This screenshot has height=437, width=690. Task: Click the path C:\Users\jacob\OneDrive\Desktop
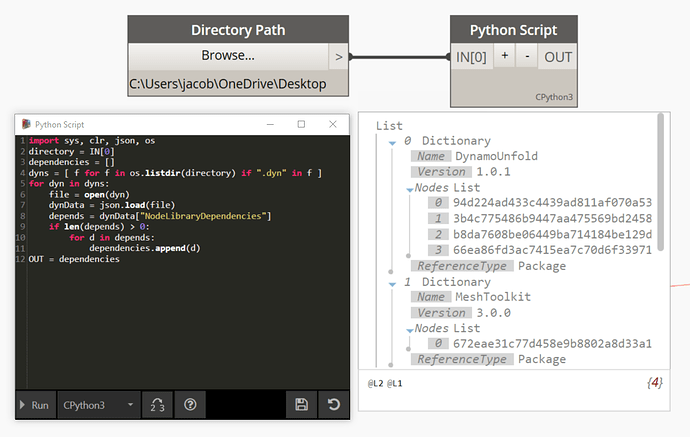[x=228, y=84]
